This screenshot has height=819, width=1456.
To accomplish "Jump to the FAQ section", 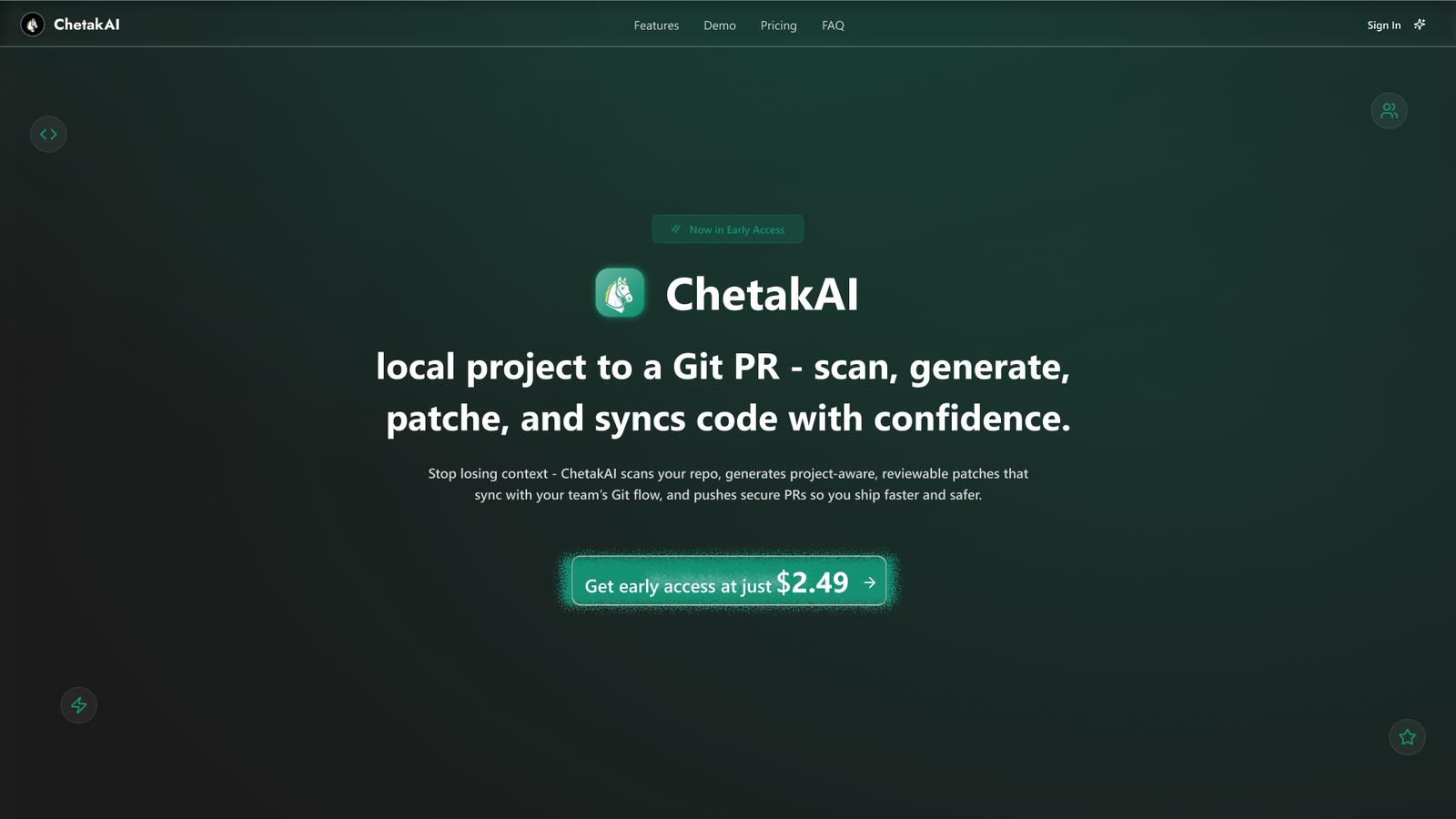I will (833, 25).
